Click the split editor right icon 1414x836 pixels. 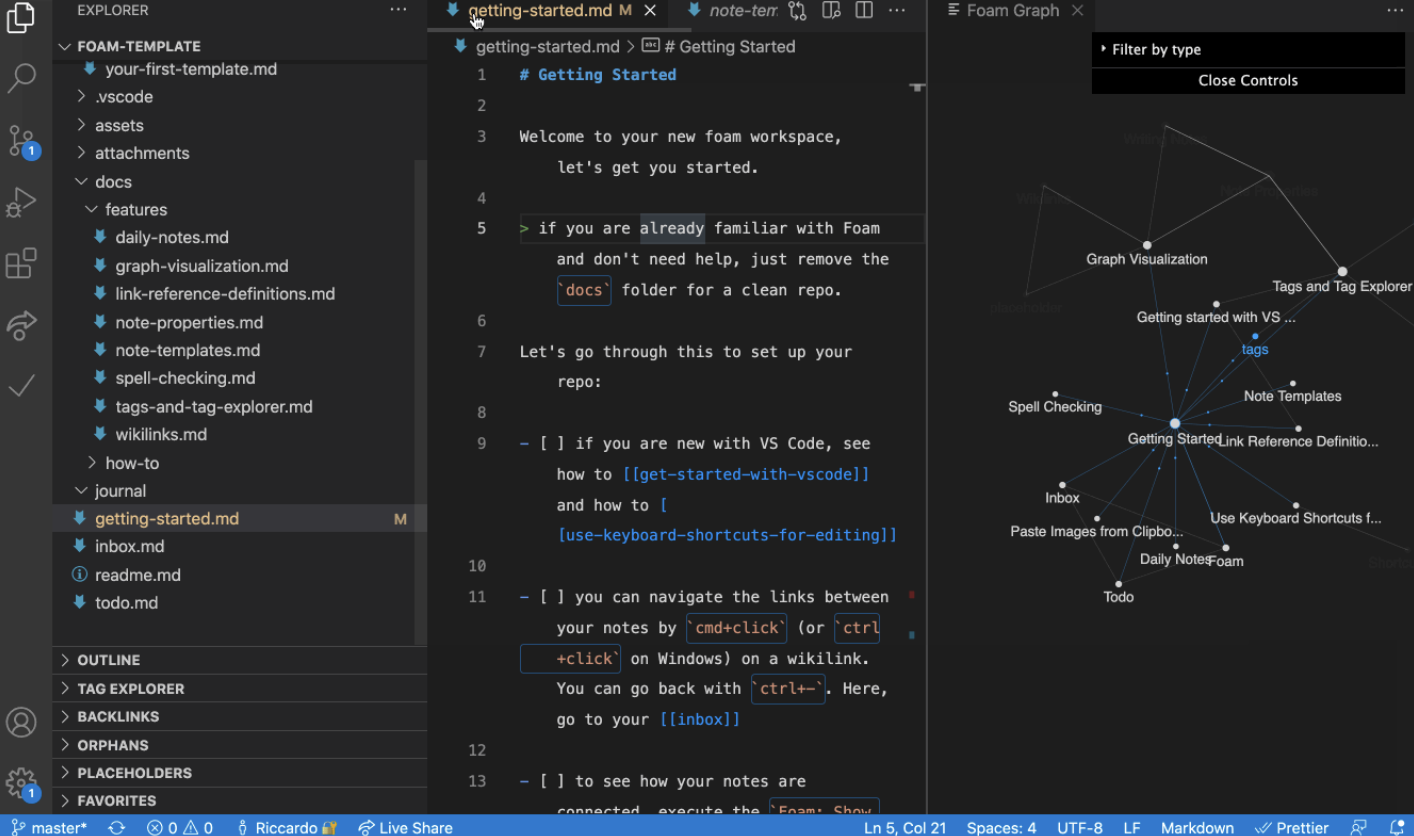coord(864,11)
